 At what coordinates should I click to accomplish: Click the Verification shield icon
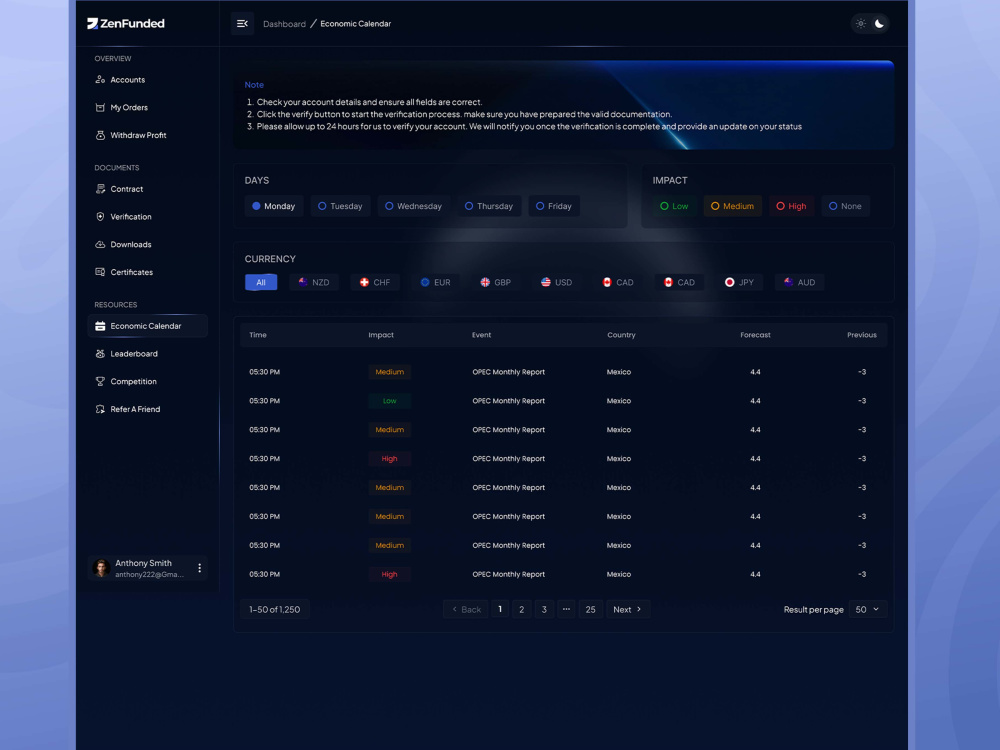click(100, 217)
